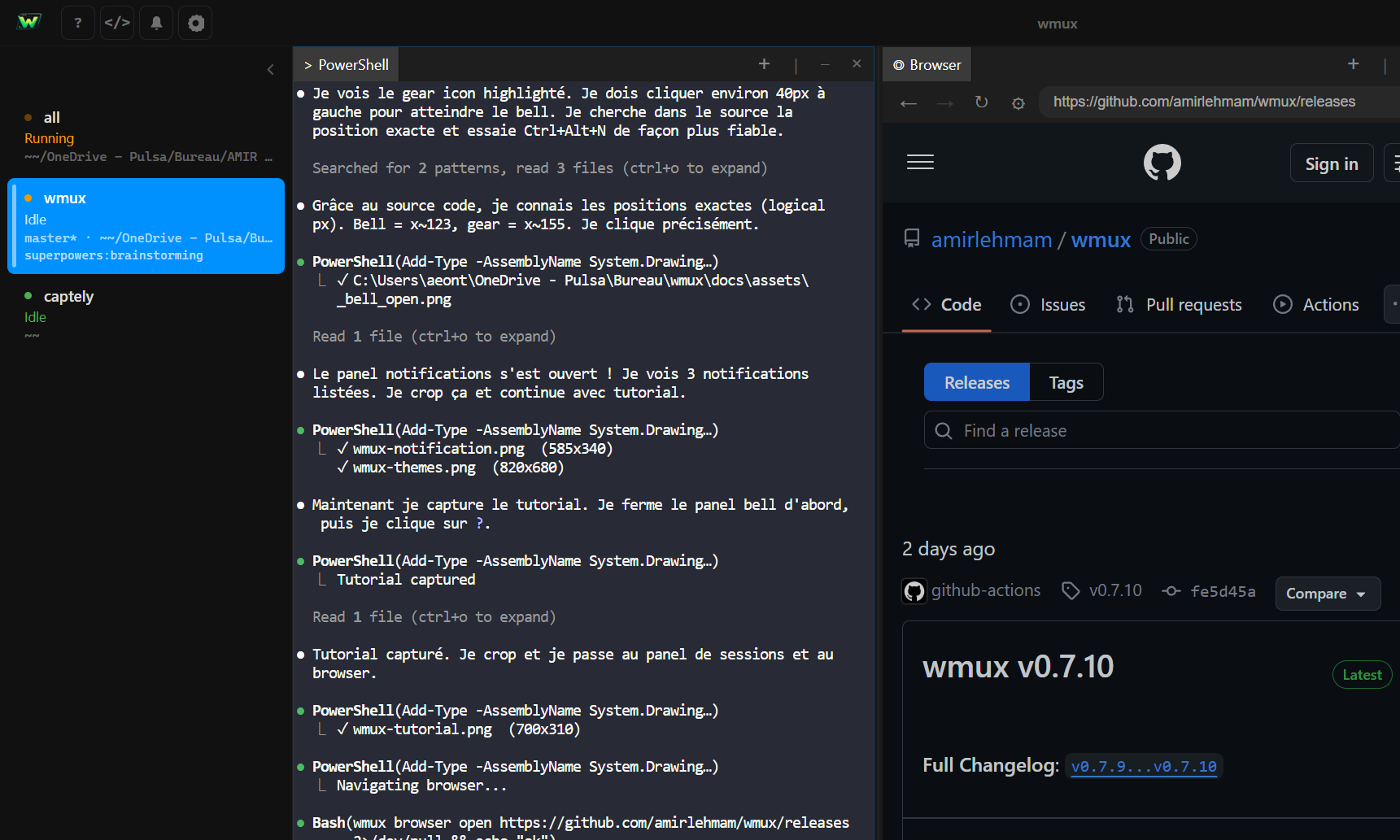Add a new terminal tab with plus
The image size is (1400, 840).
[764, 63]
